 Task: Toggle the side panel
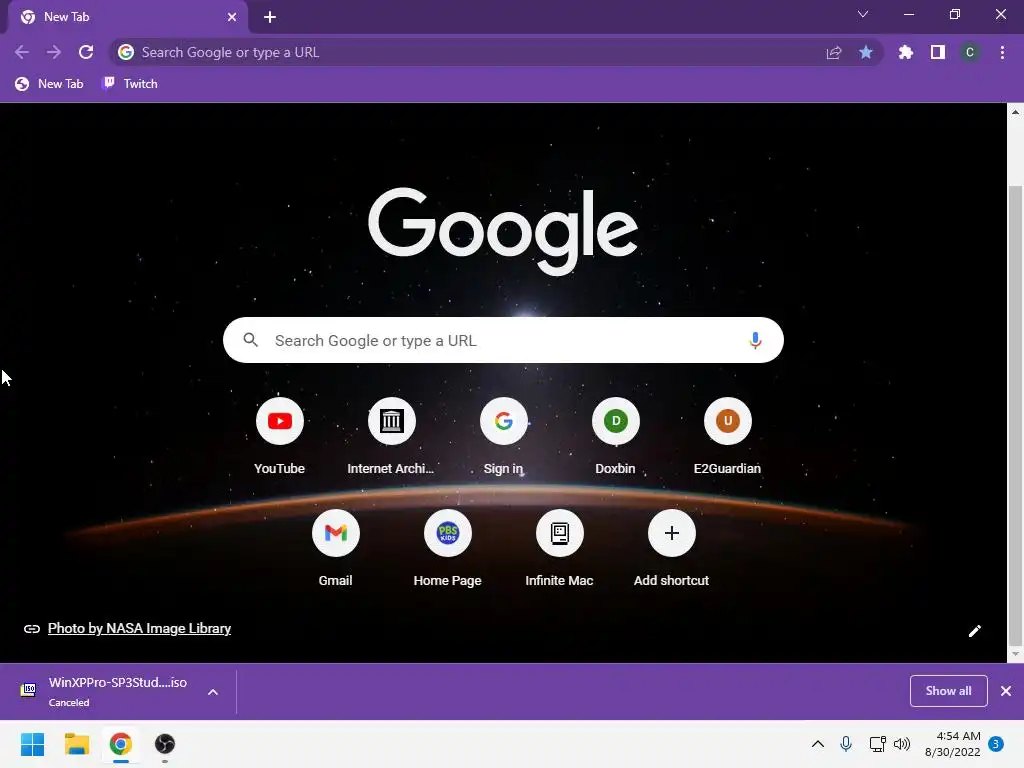[x=938, y=52]
